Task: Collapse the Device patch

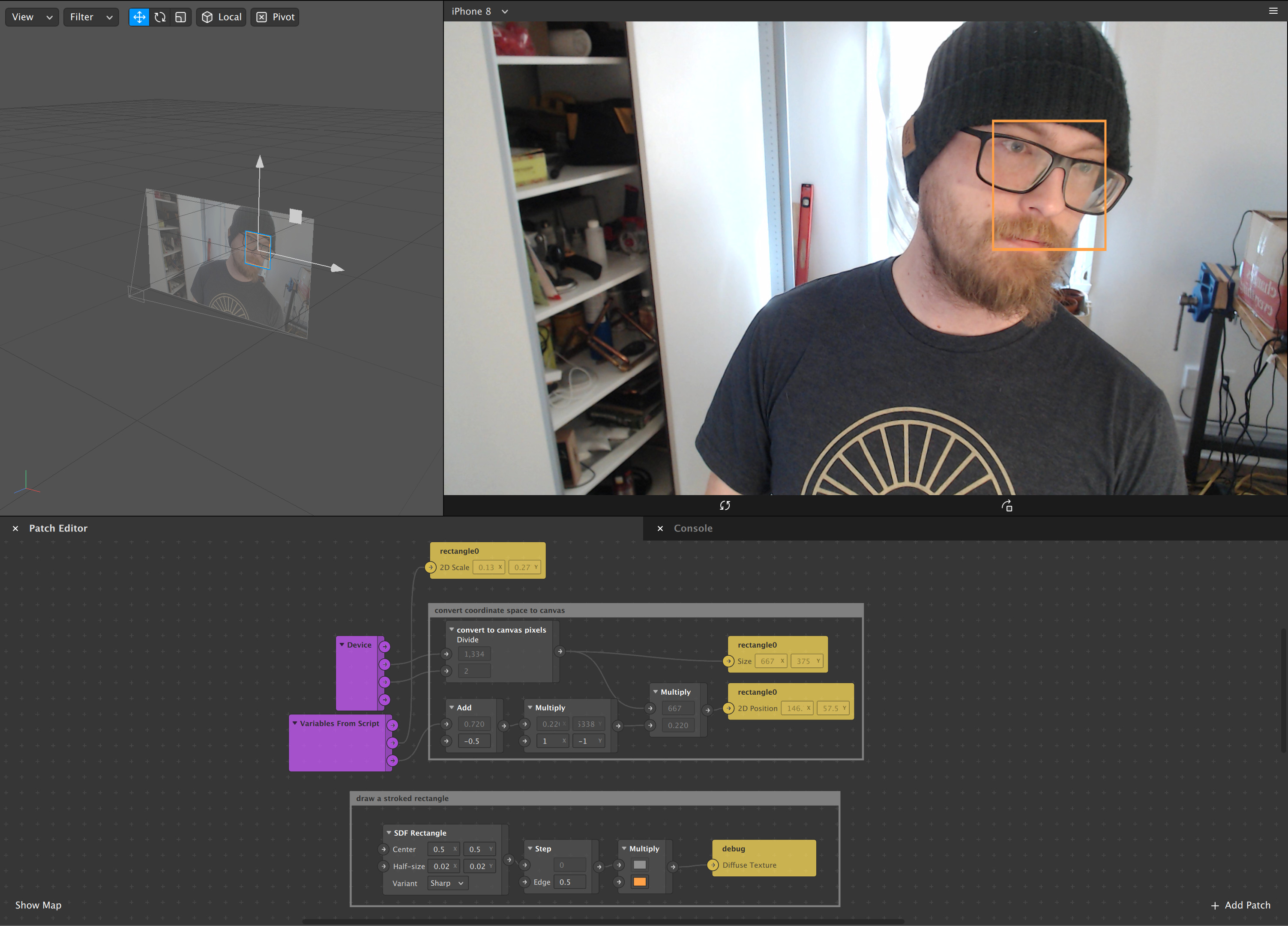Action: click(x=342, y=645)
